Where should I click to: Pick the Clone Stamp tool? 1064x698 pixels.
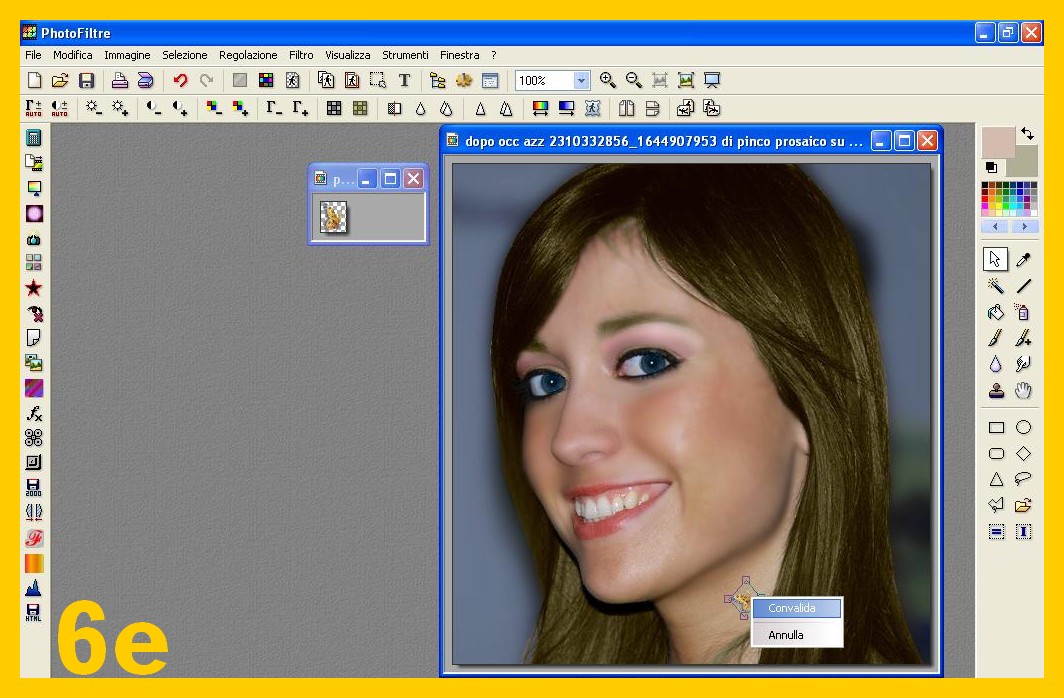click(996, 391)
